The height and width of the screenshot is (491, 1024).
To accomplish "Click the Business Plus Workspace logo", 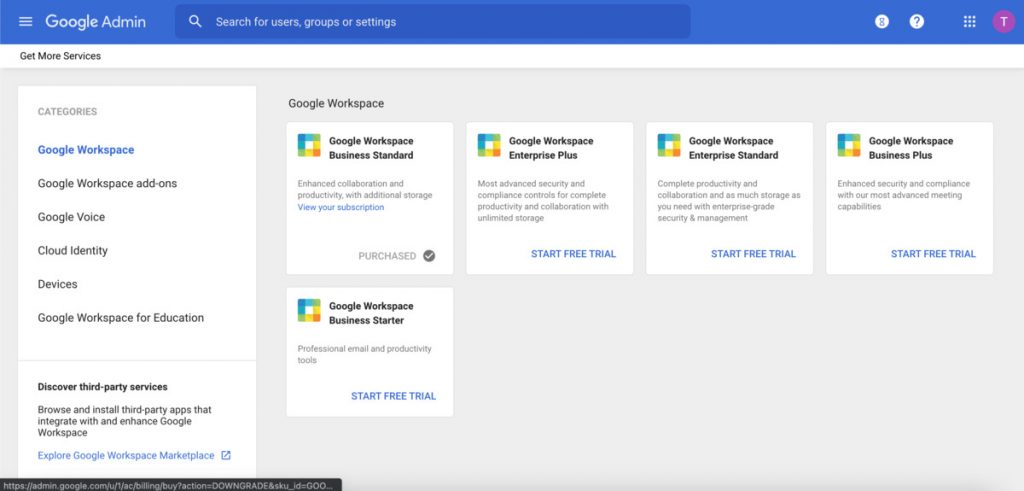I will point(849,145).
